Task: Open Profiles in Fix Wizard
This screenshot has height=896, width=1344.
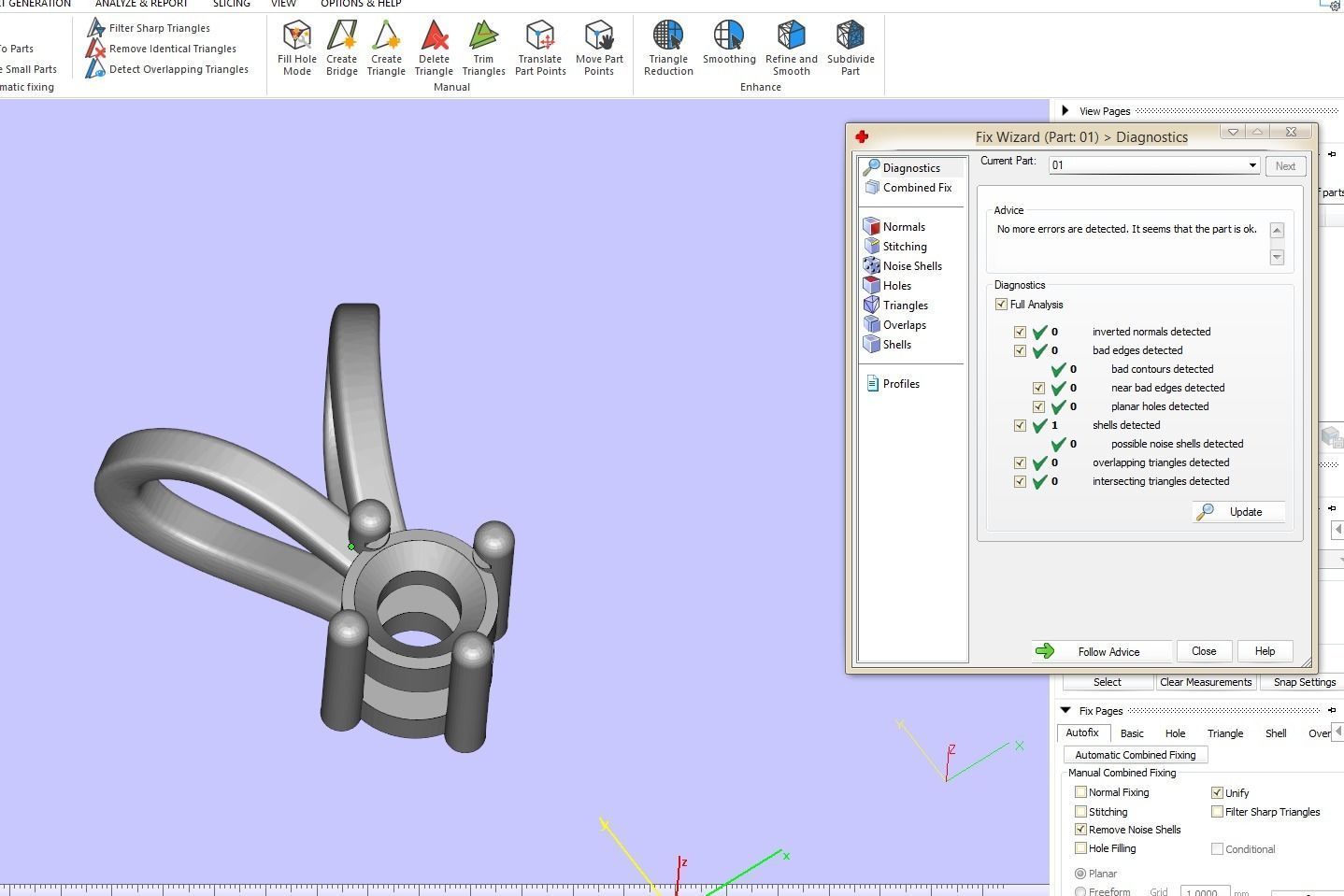Action: pos(892,384)
